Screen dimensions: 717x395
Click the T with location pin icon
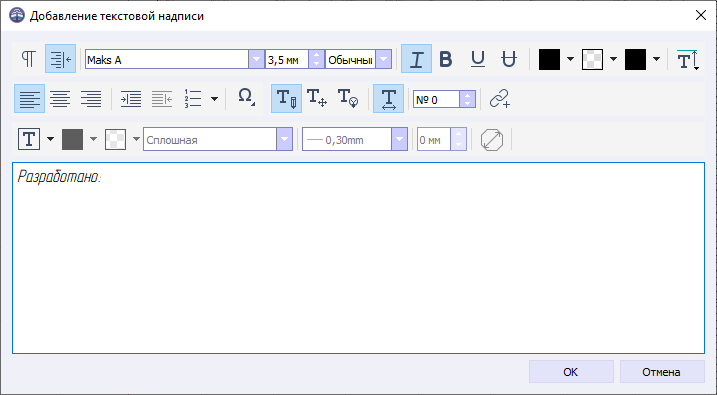(348, 98)
